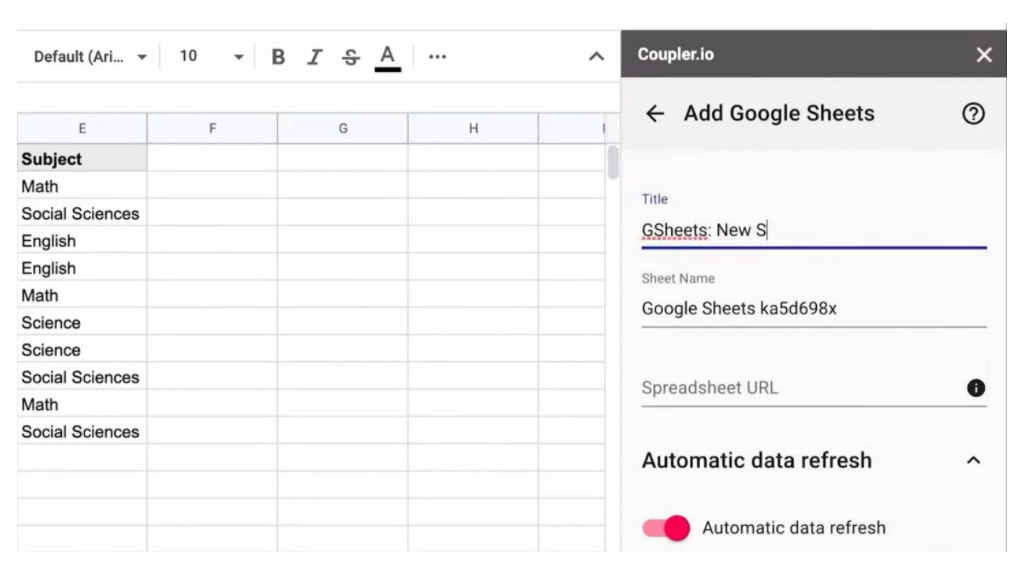Select column E header

82,129
